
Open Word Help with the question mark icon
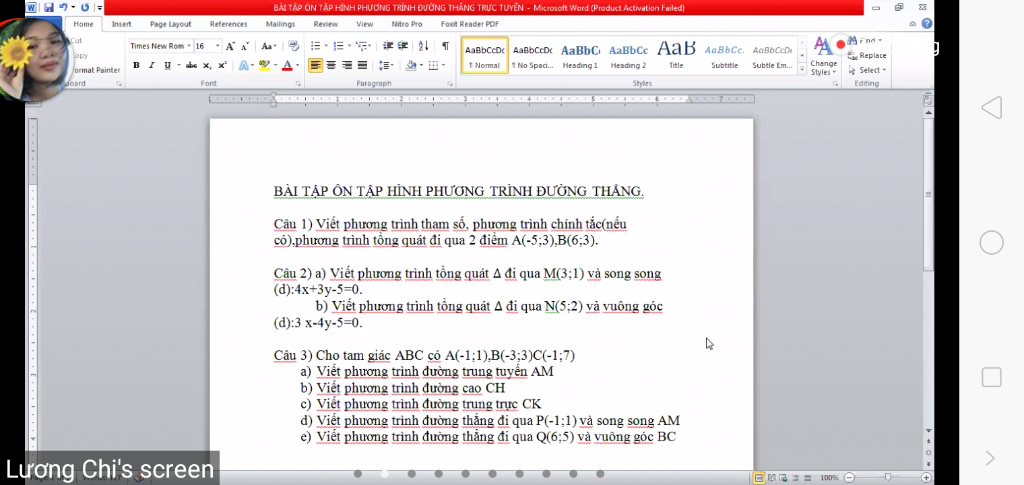coord(927,24)
